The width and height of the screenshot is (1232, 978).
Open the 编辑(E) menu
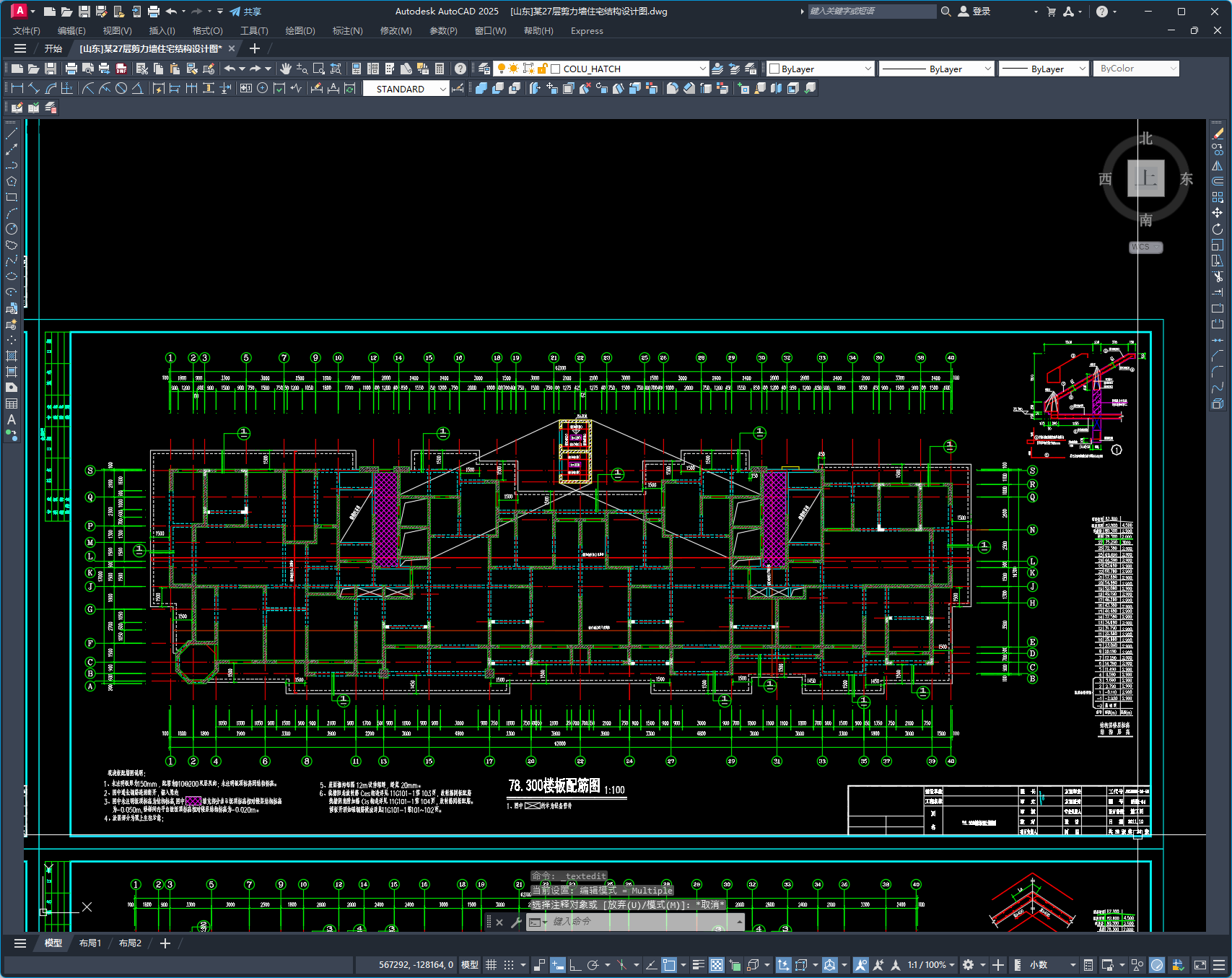coord(71,31)
